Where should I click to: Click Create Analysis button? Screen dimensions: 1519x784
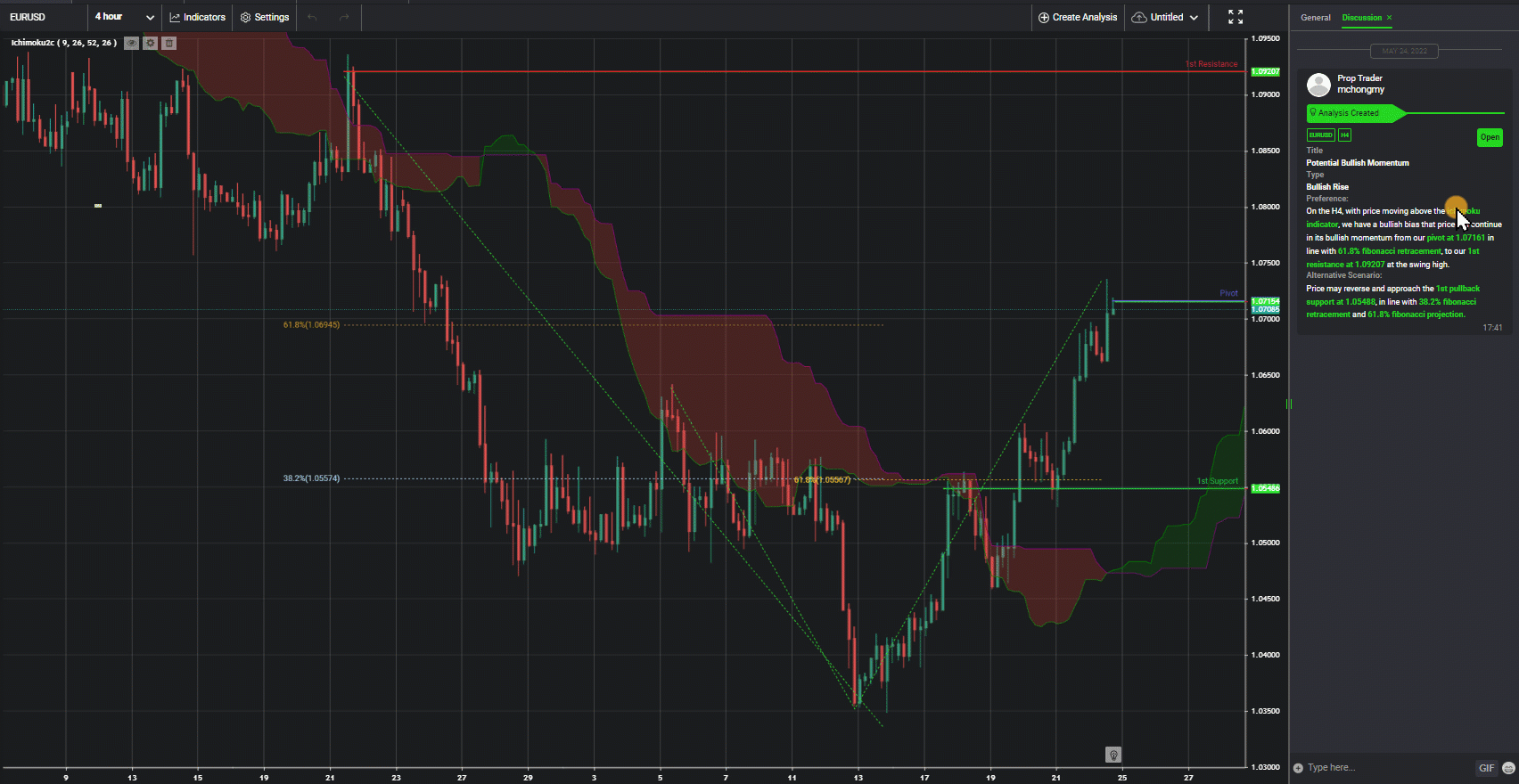[x=1078, y=17]
